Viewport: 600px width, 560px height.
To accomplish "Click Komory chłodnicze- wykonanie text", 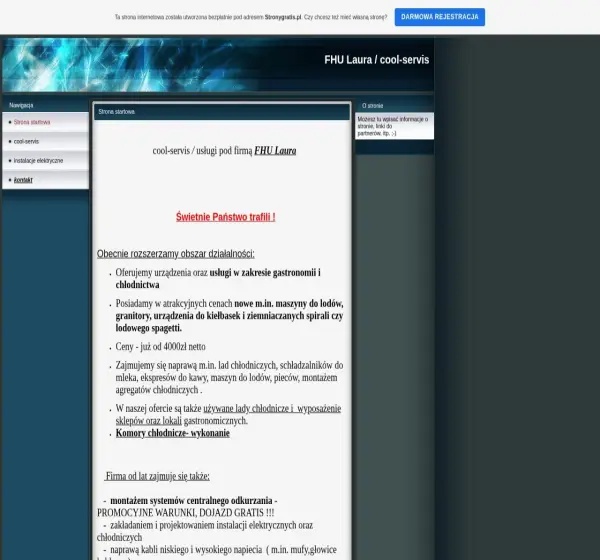I will coord(173,433).
